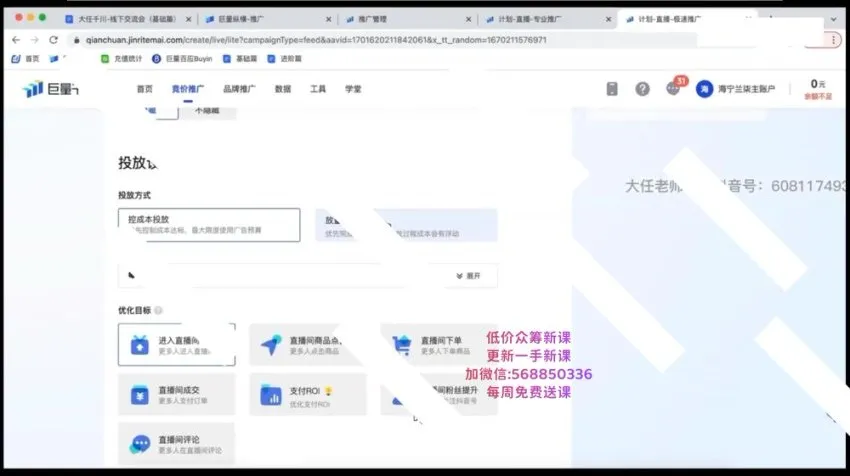
Task: Click the 直播间评论 chat bubble icon
Action: [139, 444]
